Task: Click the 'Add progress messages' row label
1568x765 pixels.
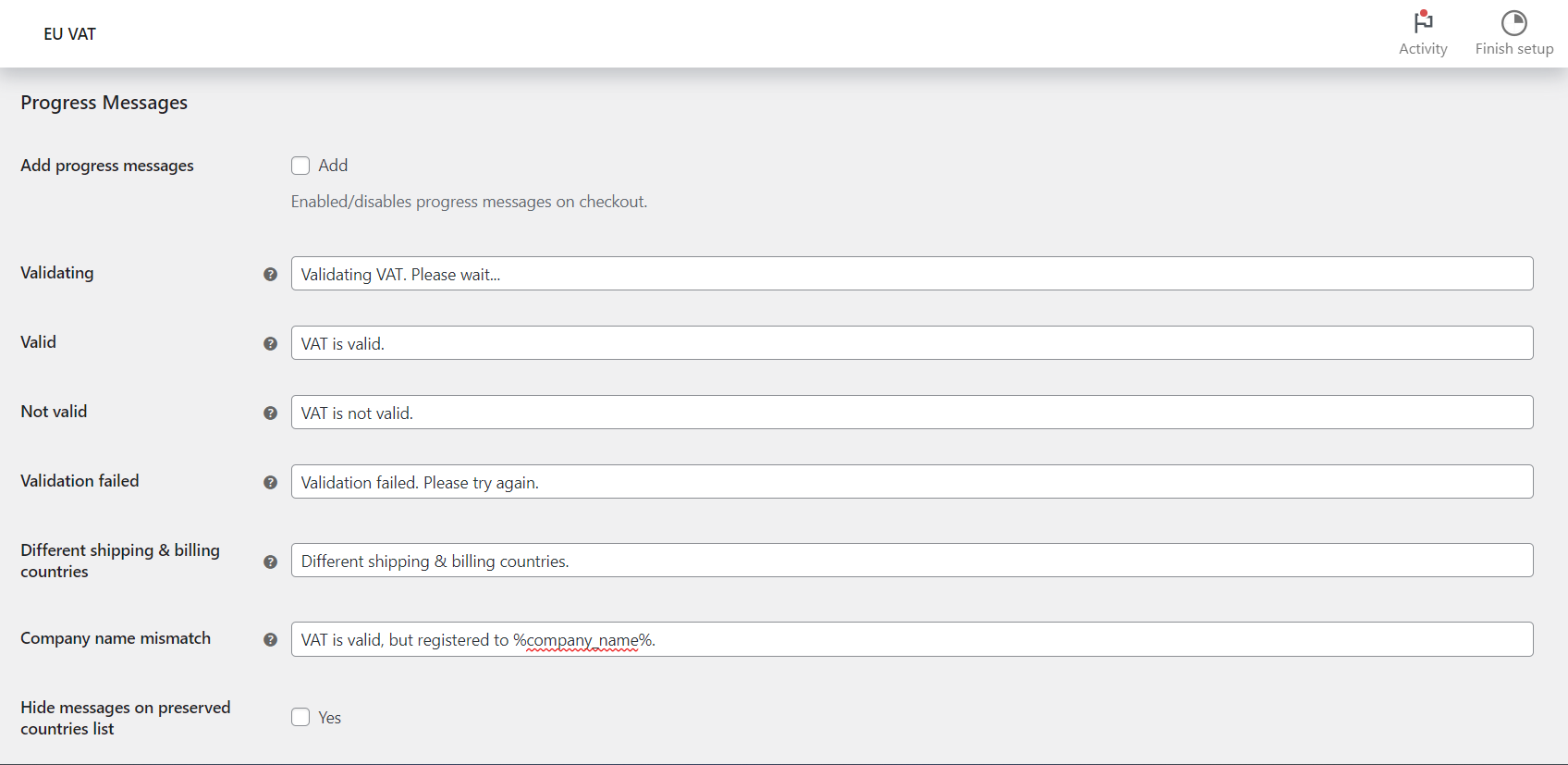Action: coord(107,166)
